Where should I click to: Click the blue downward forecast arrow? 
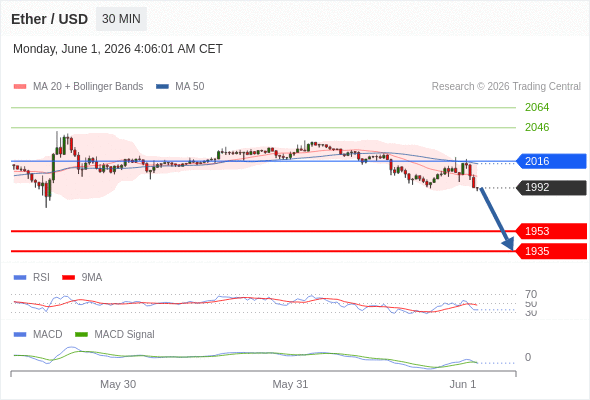click(x=497, y=219)
